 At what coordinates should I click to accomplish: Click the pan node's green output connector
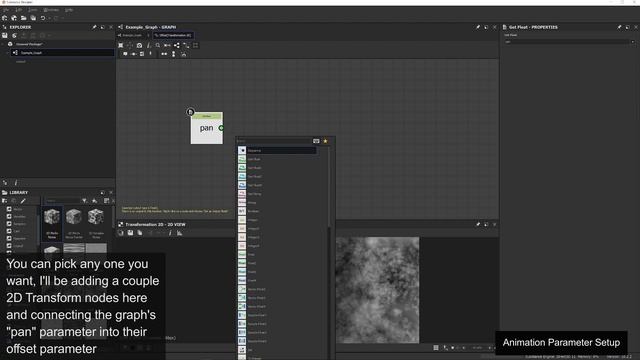pos(221,128)
